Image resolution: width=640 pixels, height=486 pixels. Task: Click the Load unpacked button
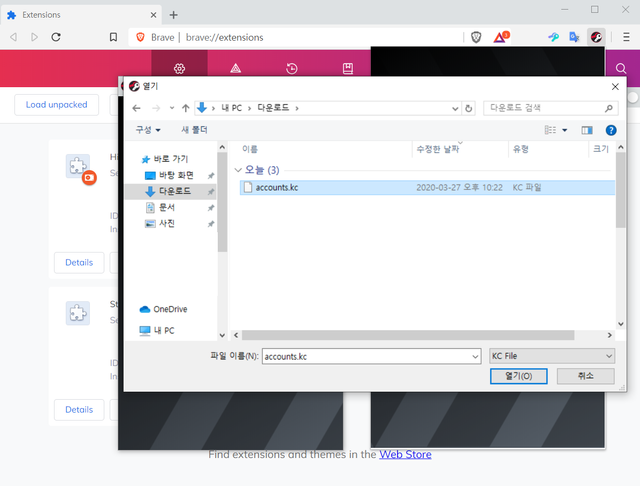click(56, 105)
